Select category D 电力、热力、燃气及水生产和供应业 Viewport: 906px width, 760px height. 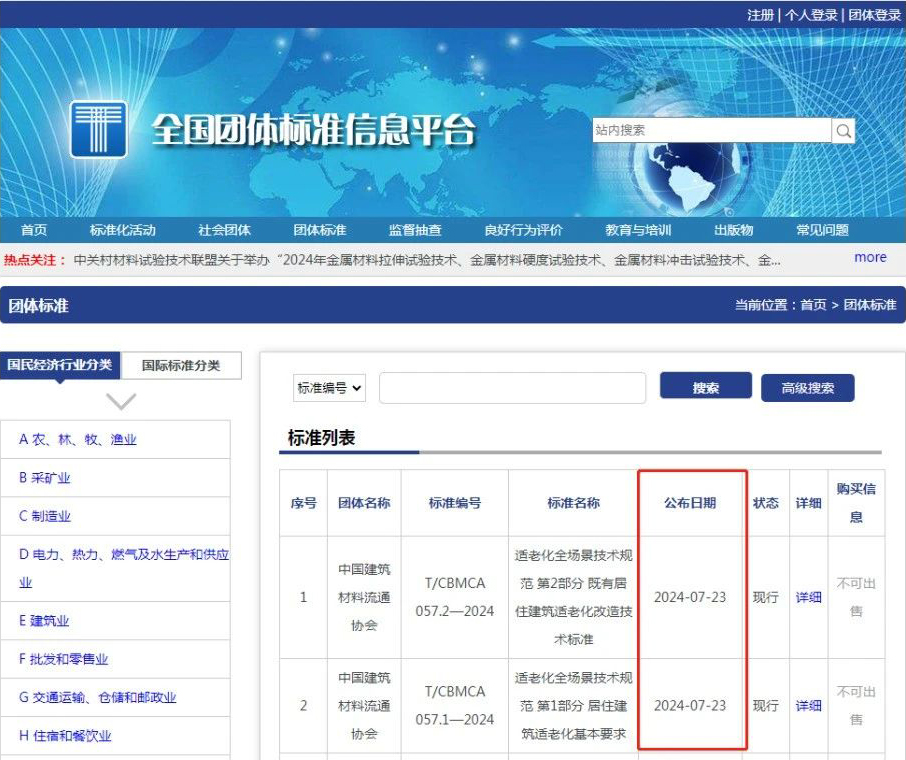point(124,568)
